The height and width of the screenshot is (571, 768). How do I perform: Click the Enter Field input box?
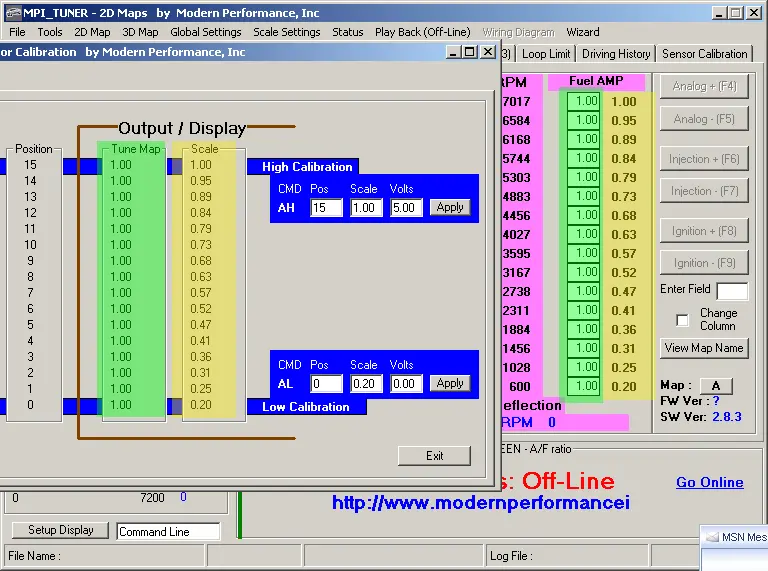click(x=731, y=291)
